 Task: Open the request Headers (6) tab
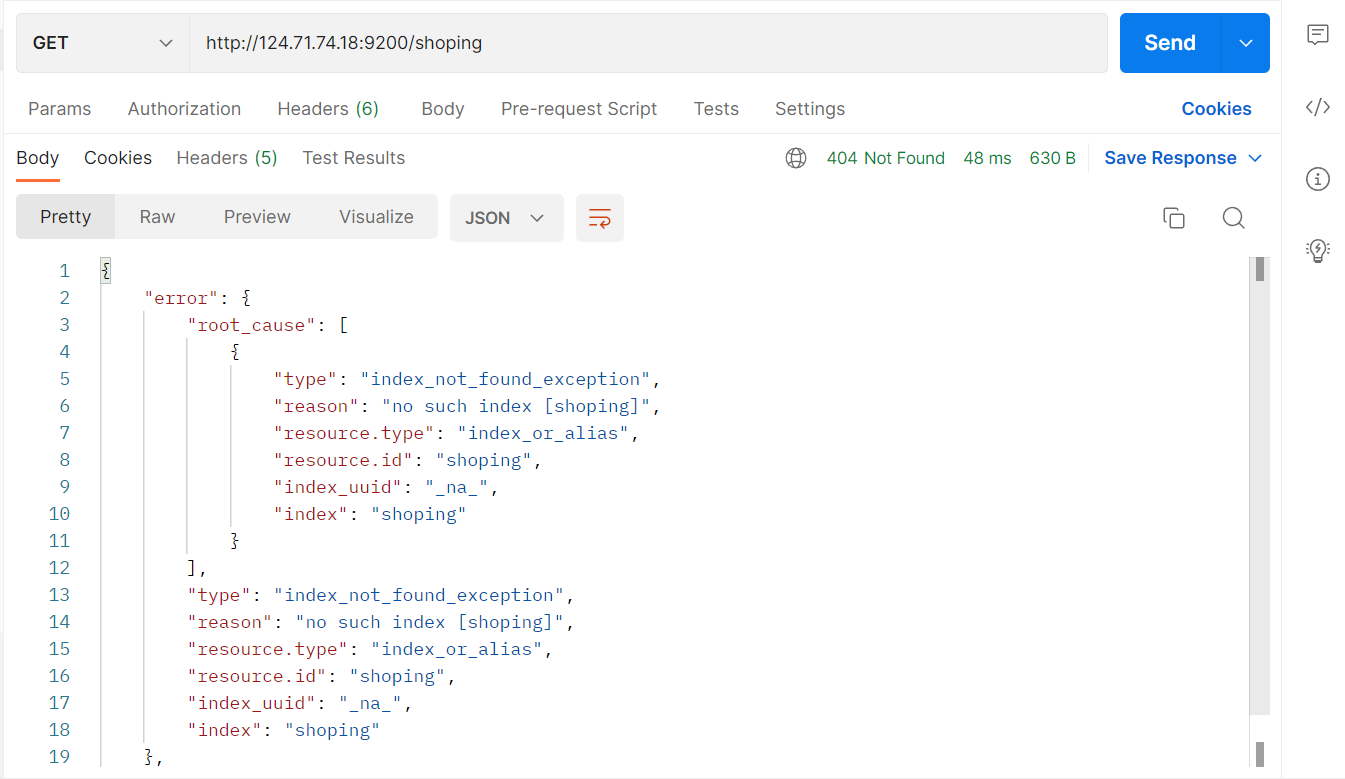(x=328, y=109)
